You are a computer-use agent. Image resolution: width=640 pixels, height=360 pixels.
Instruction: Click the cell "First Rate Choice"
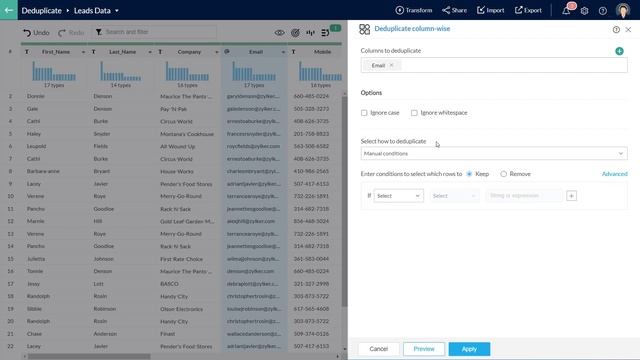[182, 259]
